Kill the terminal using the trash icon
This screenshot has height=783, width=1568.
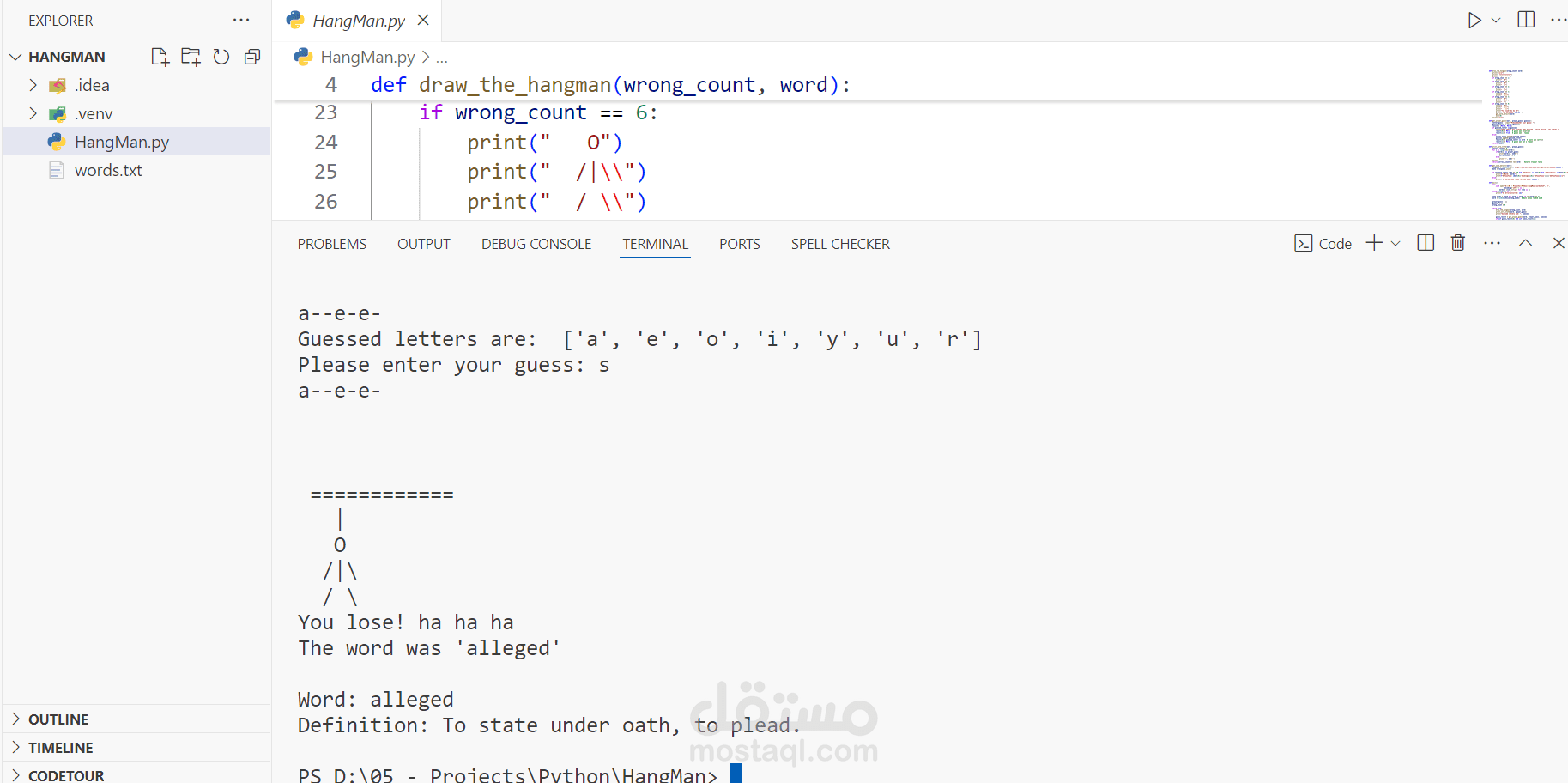pos(1457,243)
